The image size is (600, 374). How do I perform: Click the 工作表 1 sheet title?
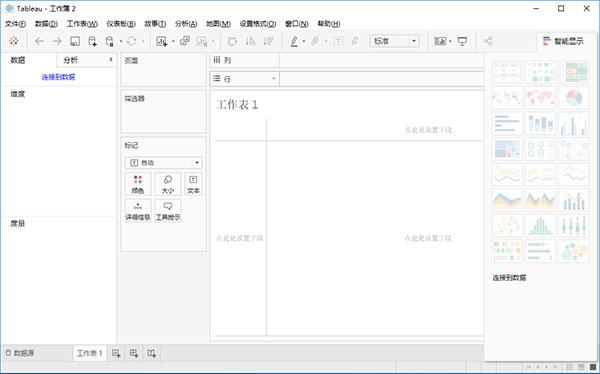[237, 105]
